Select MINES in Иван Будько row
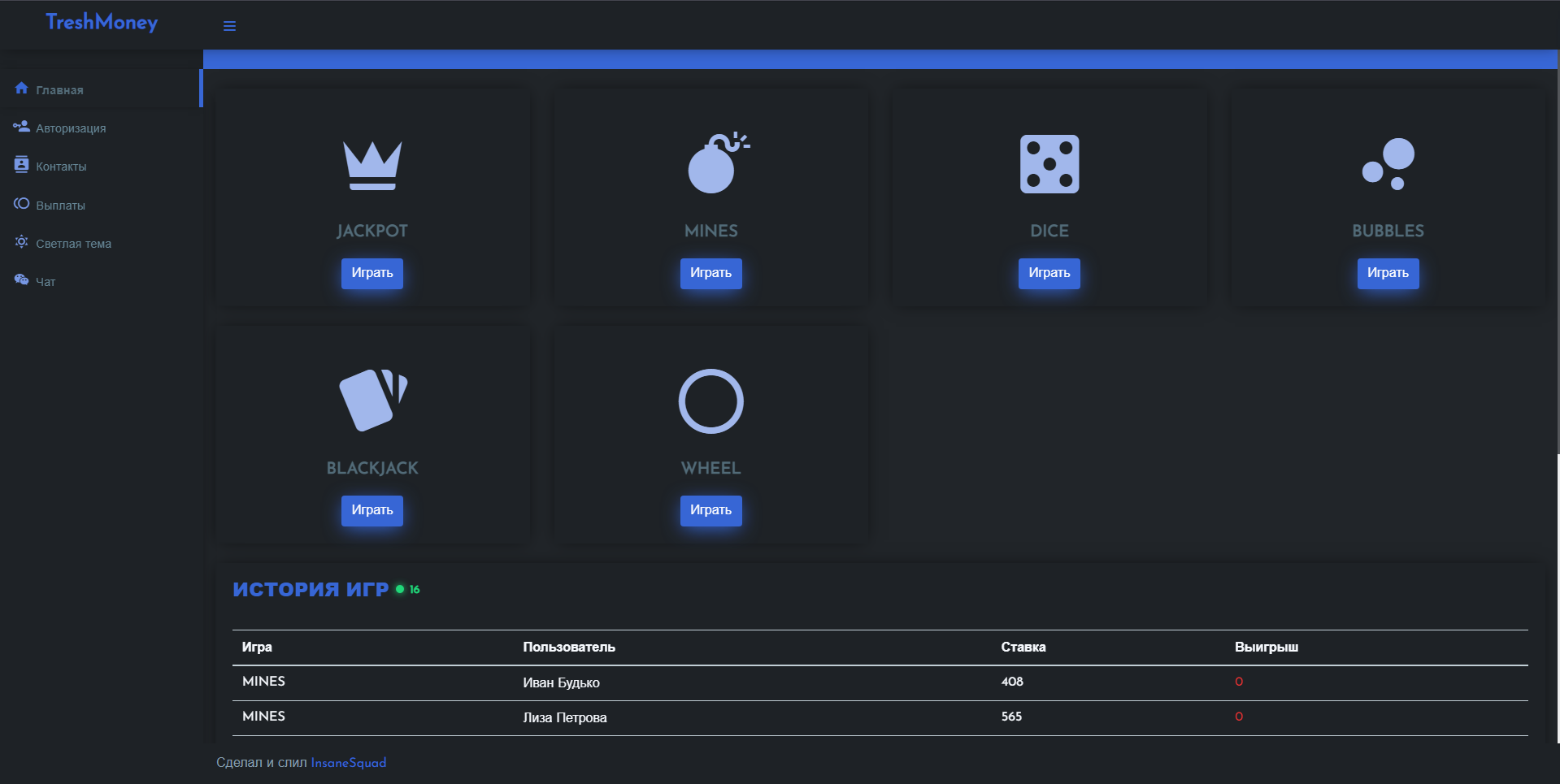The image size is (1560, 784). [x=263, y=682]
